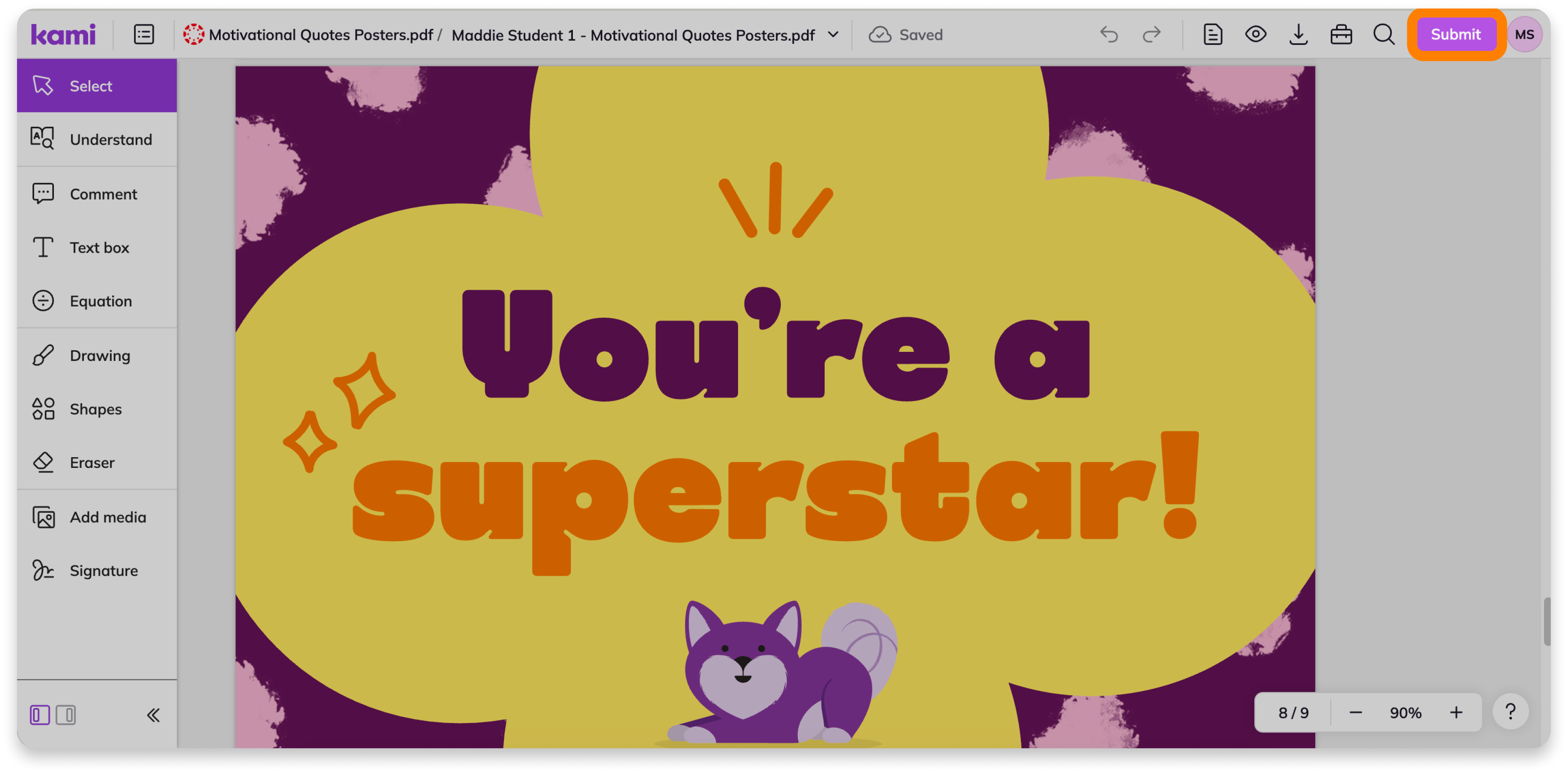Toggle the page thumbnails panel icon
Screen dimensions: 1568x774
(x=144, y=35)
